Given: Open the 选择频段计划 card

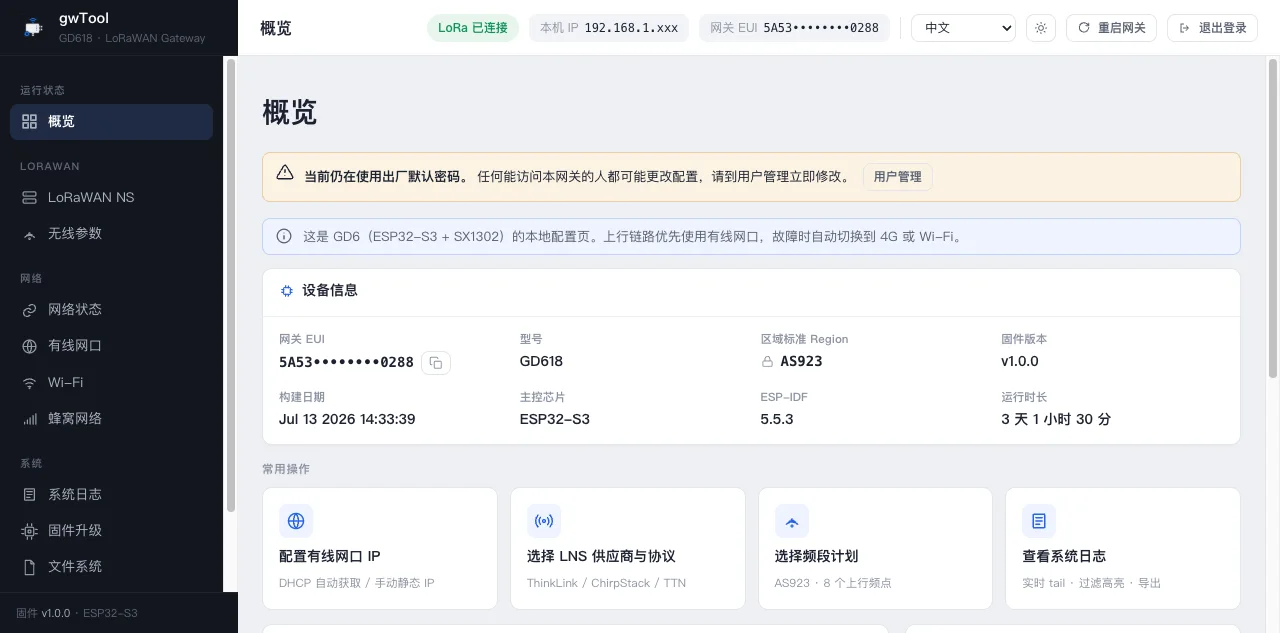Looking at the screenshot, I should (x=875, y=548).
